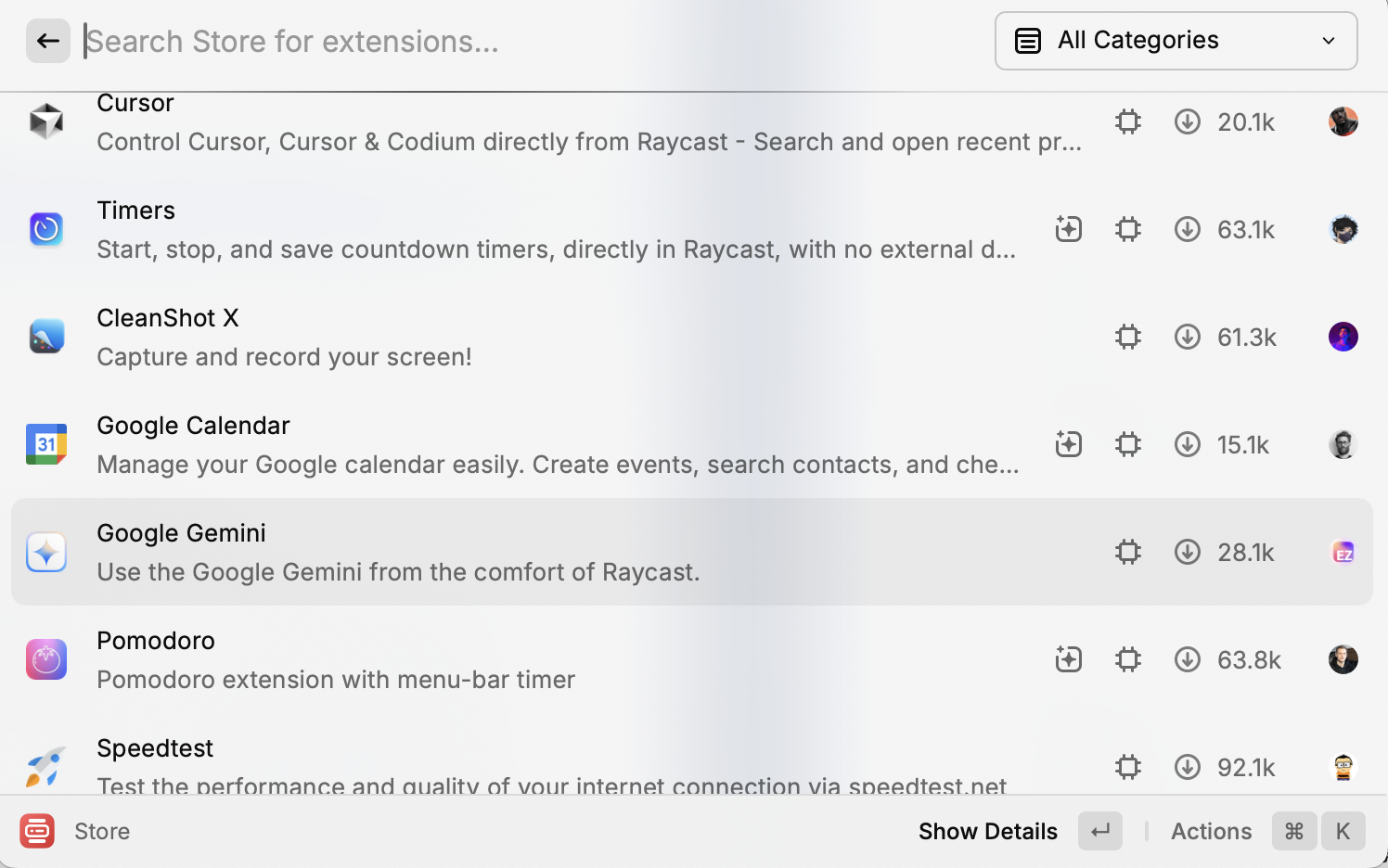
Task: Click the author avatar on Google Gemini row
Action: point(1343,552)
